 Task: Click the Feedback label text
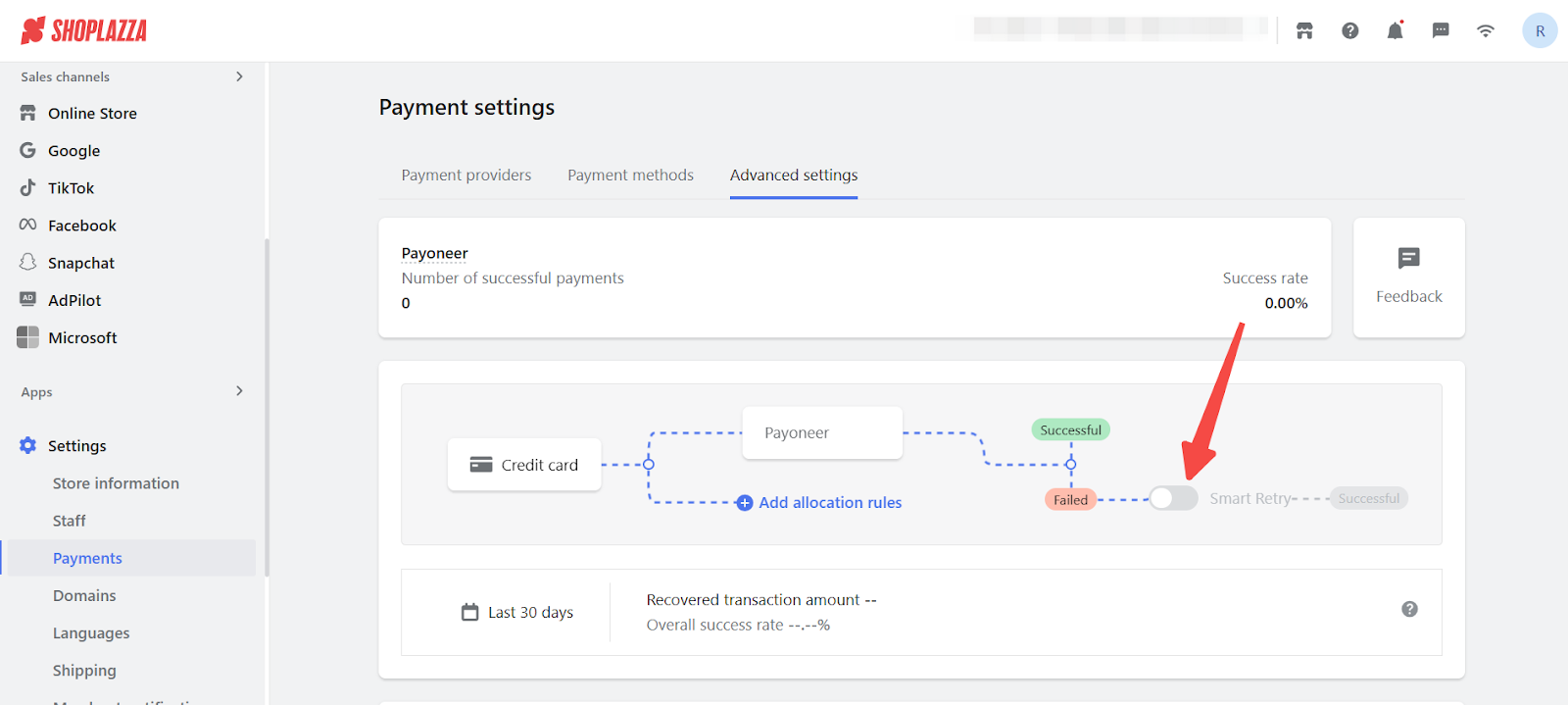pyautogui.click(x=1409, y=296)
